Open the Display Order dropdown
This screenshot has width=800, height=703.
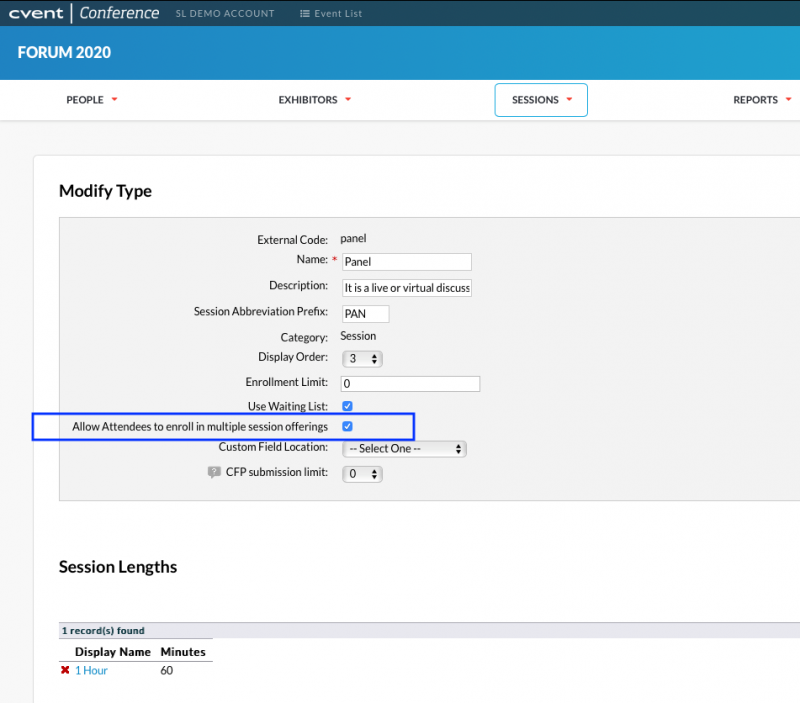click(x=362, y=359)
